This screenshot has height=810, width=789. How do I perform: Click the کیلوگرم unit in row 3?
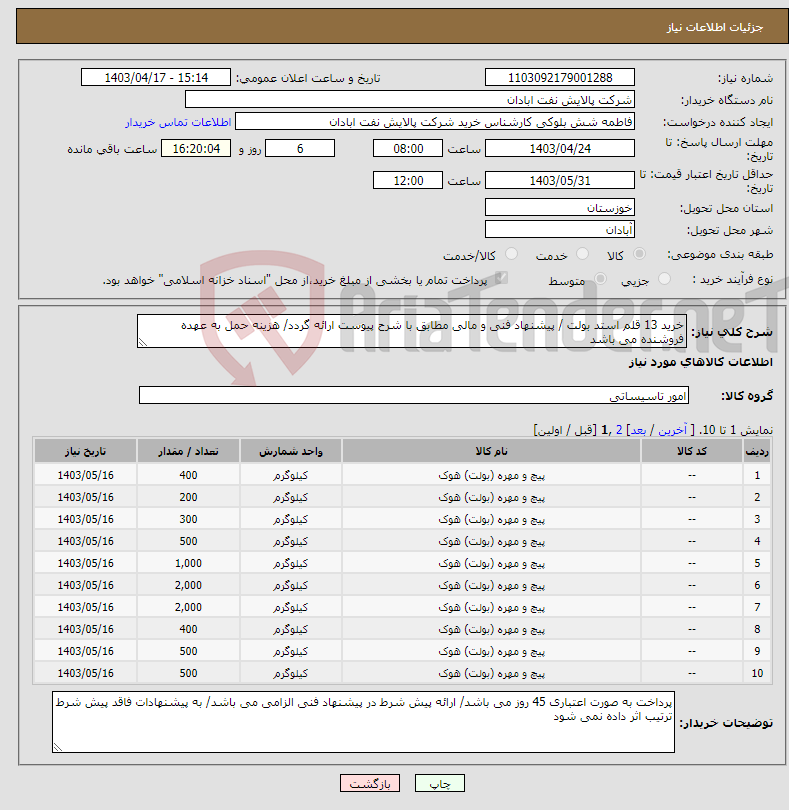coord(290,519)
